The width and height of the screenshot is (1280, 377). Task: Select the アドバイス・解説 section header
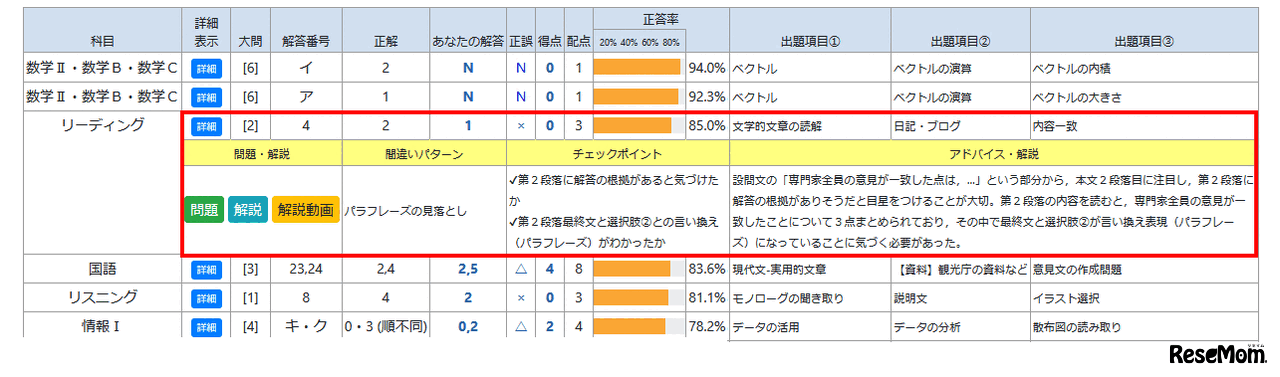(x=993, y=154)
